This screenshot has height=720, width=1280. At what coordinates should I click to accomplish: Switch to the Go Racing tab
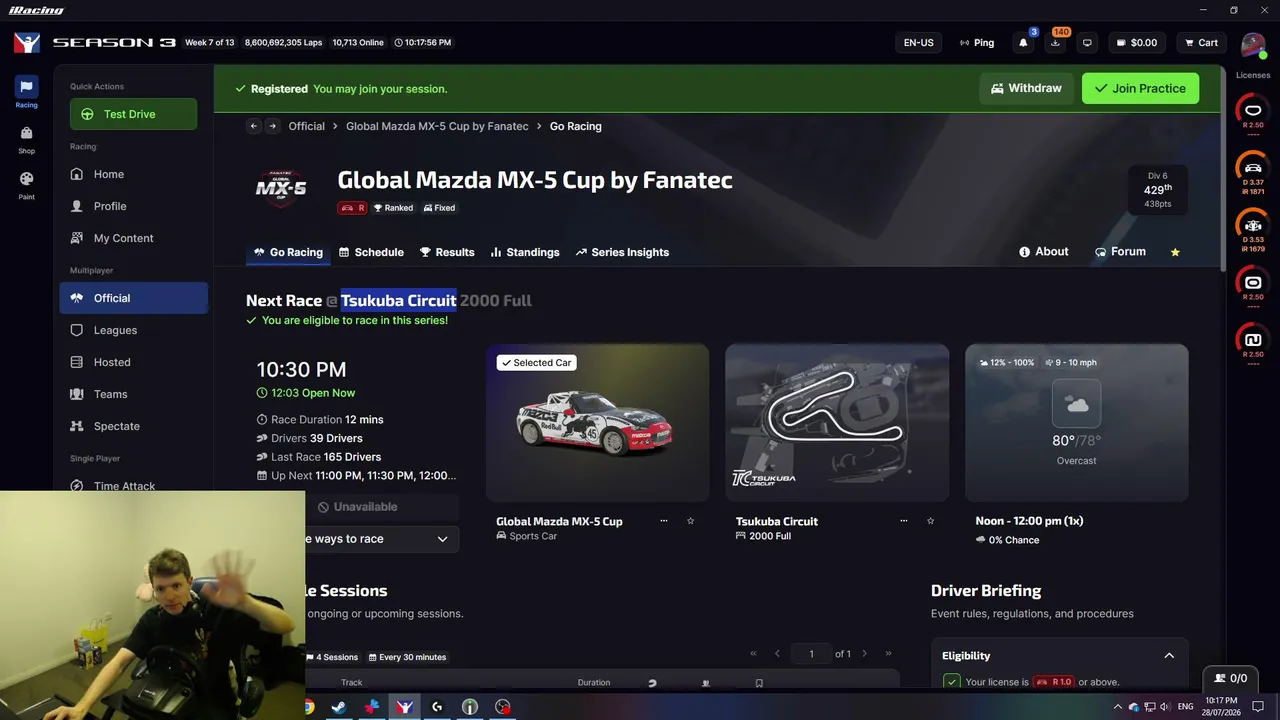pyautogui.click(x=288, y=252)
